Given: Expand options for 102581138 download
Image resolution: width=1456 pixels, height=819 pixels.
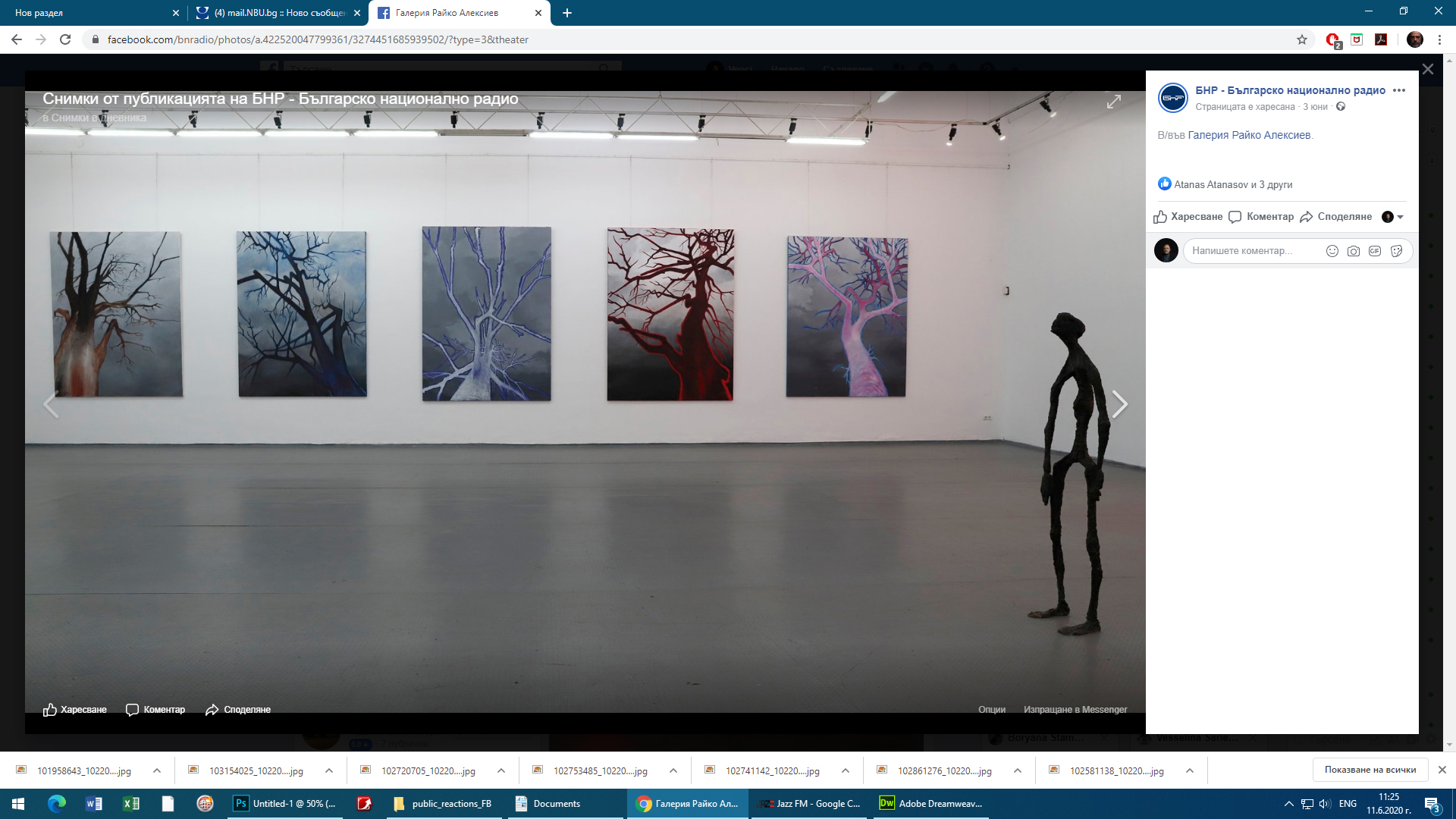Looking at the screenshot, I should point(1190,770).
